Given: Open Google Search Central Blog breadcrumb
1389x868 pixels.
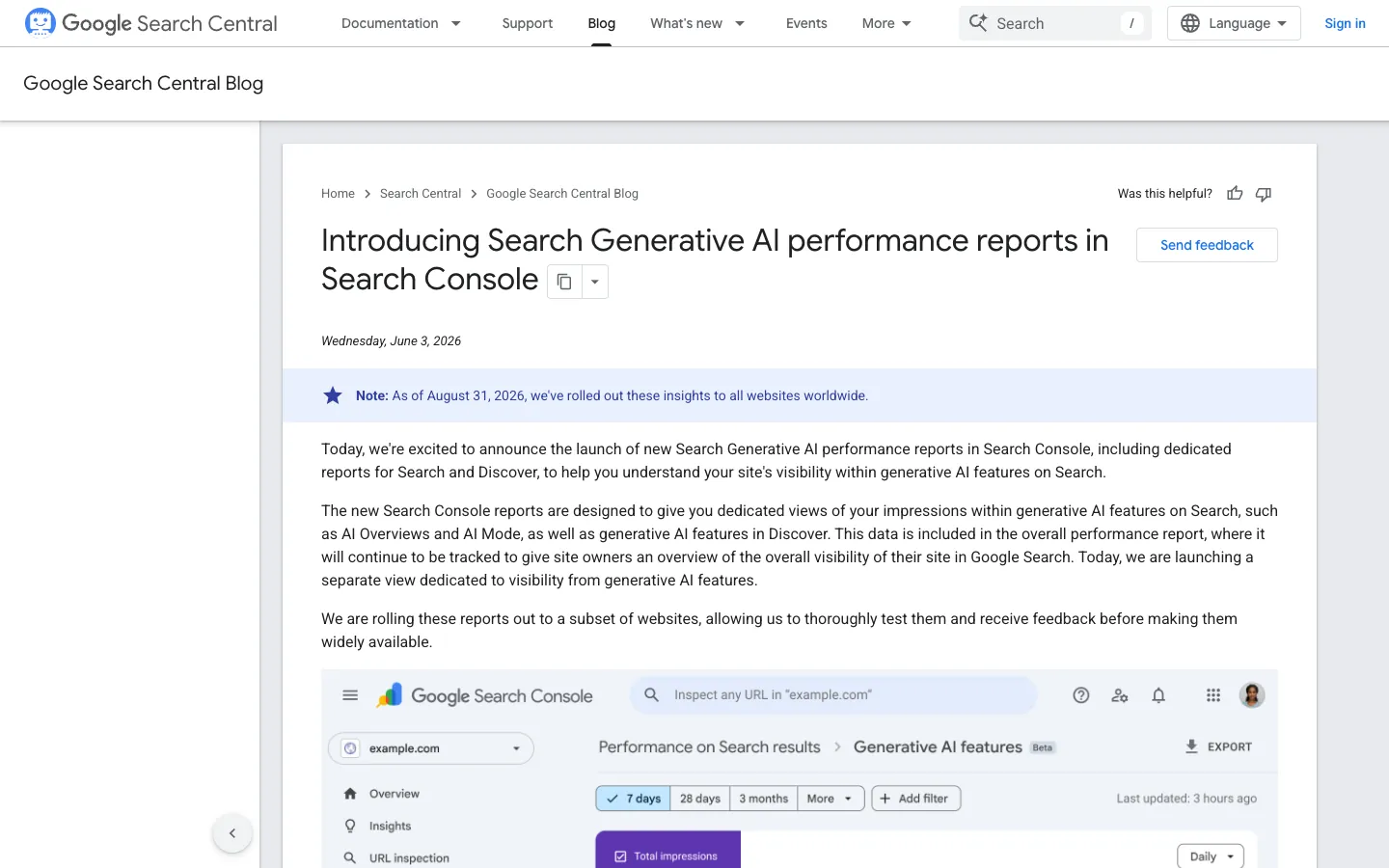Looking at the screenshot, I should click(562, 194).
